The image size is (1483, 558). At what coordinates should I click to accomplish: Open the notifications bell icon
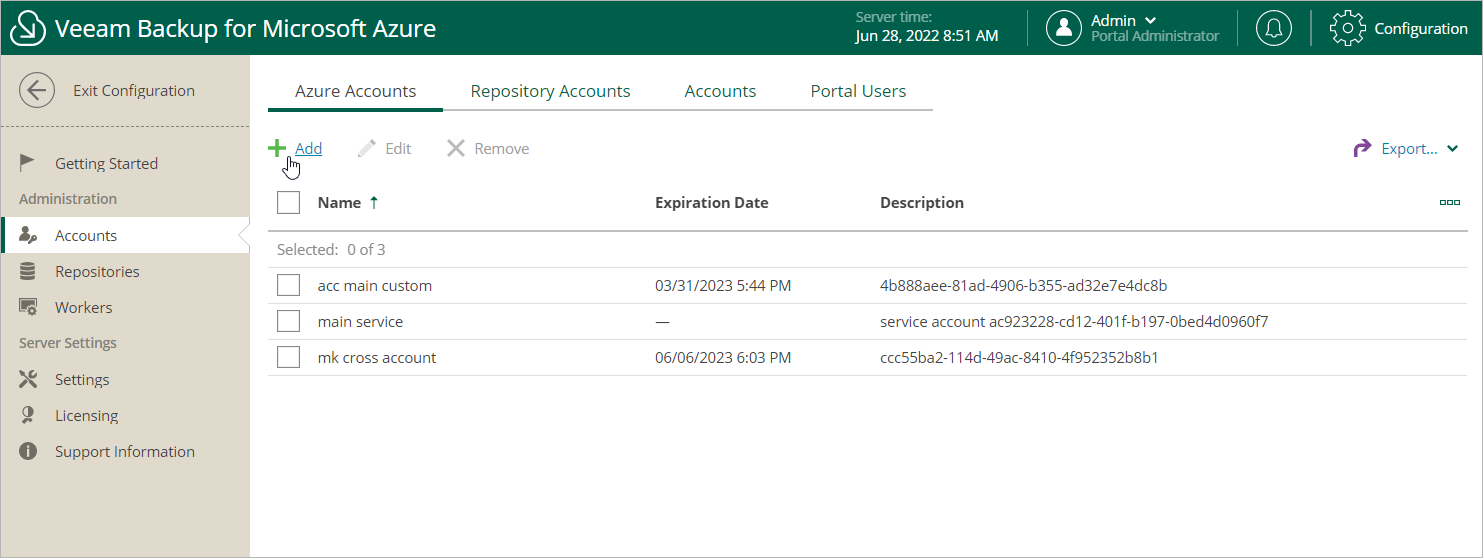click(x=1273, y=28)
